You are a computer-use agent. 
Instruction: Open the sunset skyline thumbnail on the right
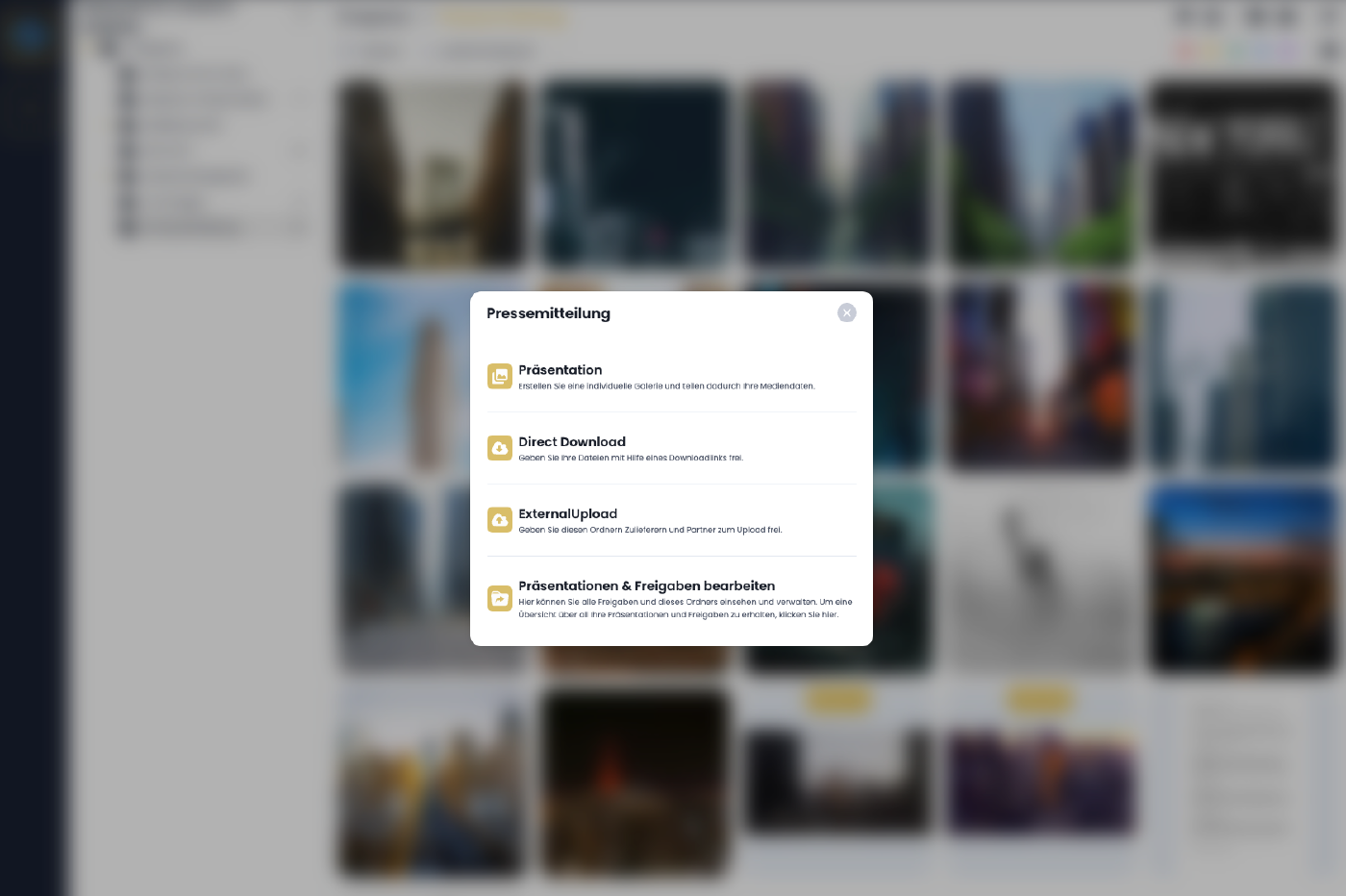[x=1242, y=575]
